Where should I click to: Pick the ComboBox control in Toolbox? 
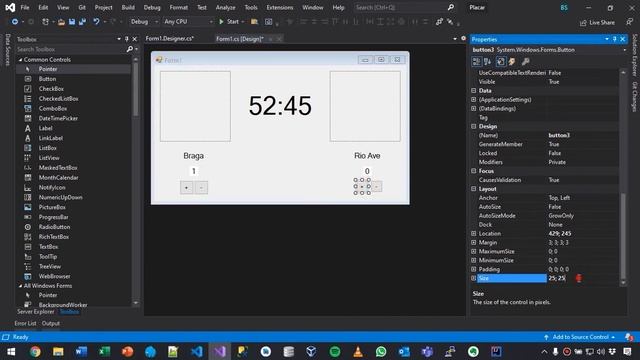[52, 109]
